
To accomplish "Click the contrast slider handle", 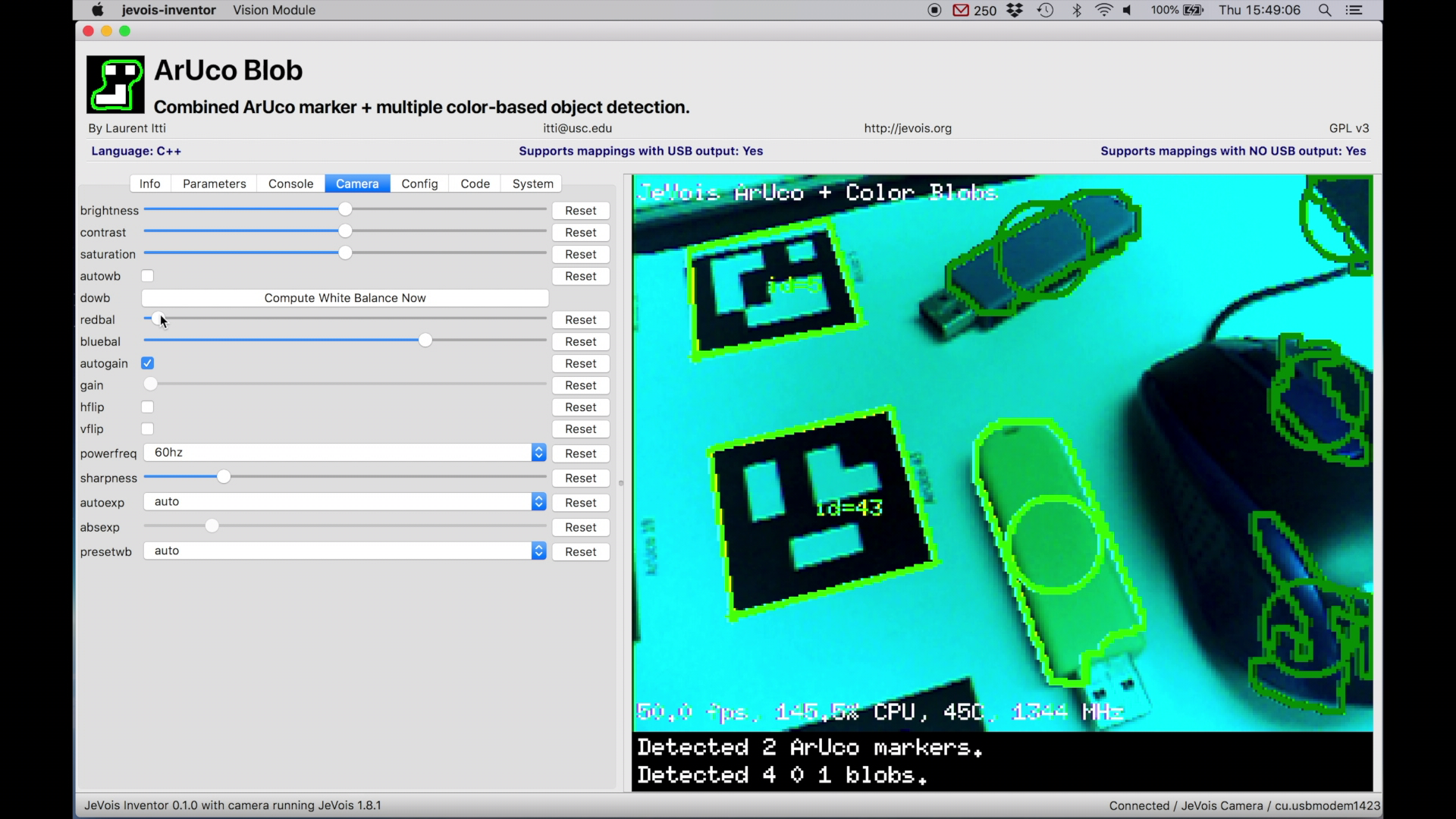I will pos(345,231).
